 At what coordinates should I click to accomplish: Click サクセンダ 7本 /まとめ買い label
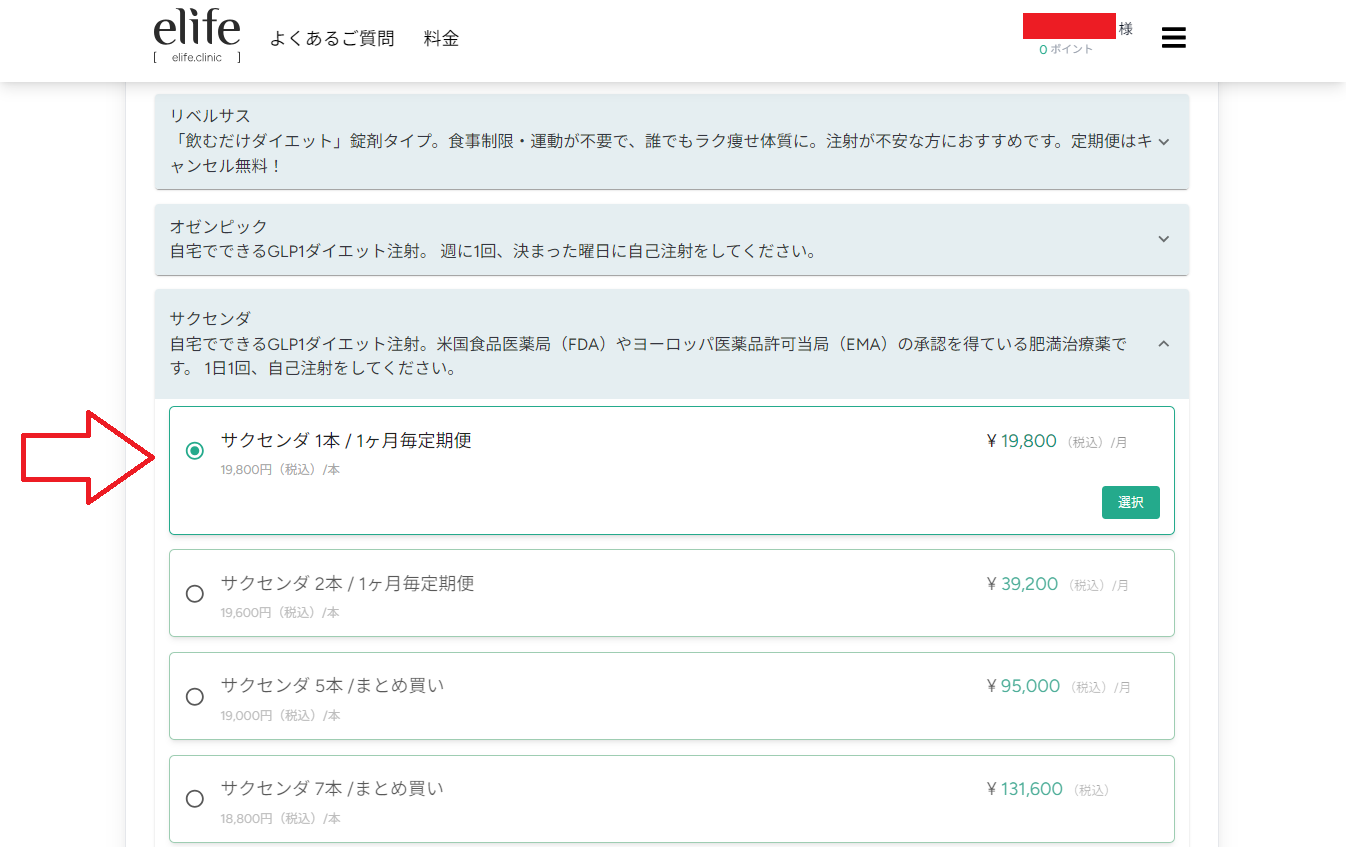click(332, 789)
